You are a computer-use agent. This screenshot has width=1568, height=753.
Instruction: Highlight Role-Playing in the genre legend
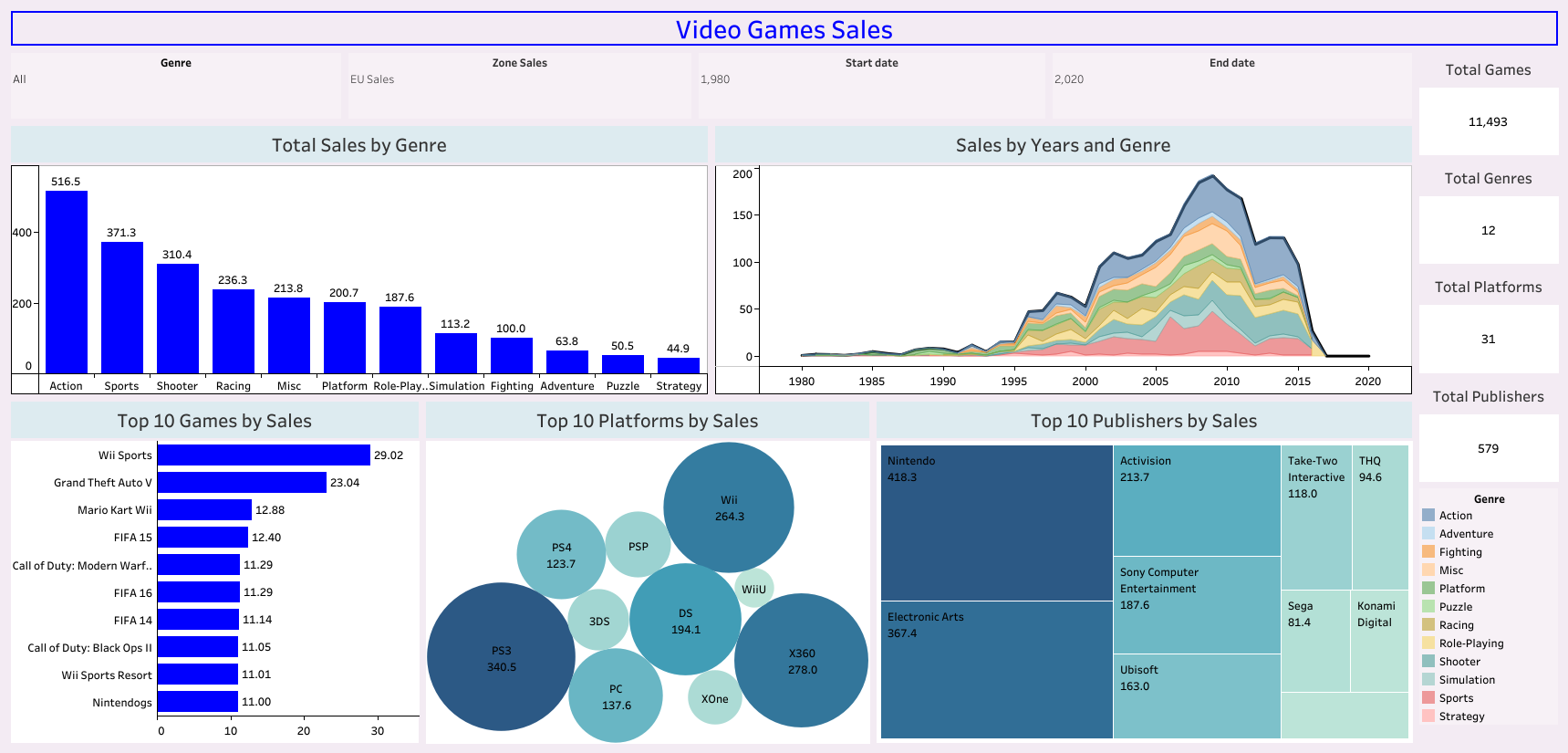[1470, 643]
